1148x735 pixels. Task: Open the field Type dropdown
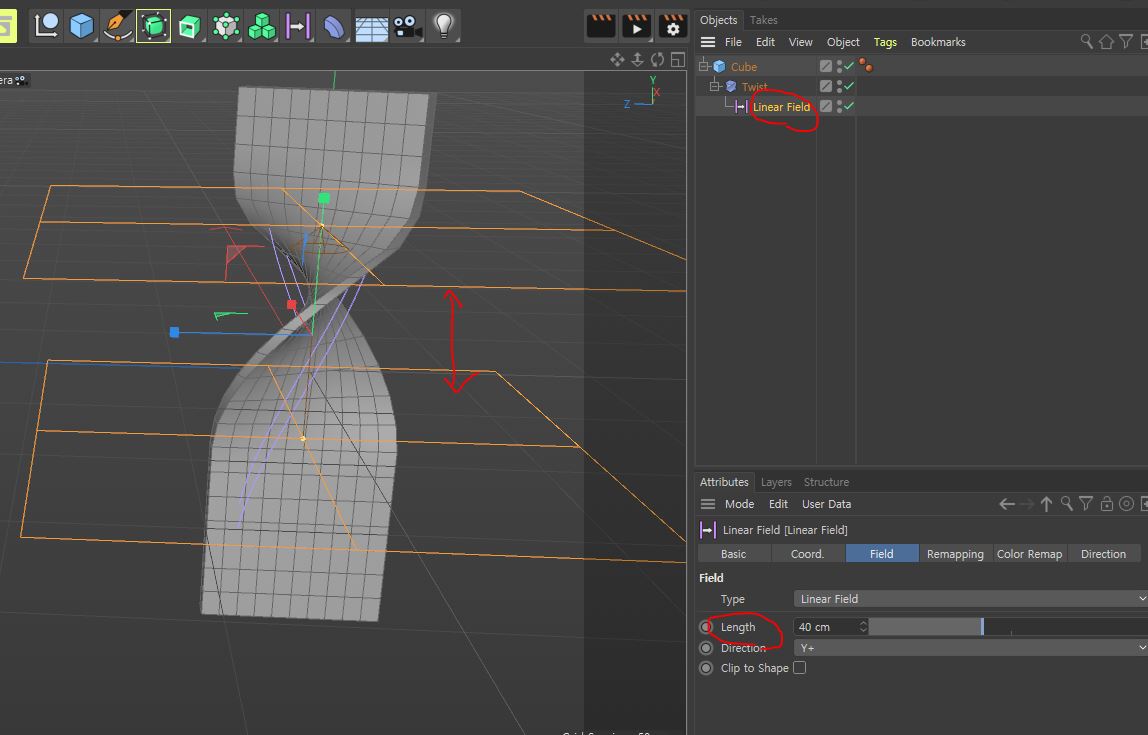pyautogui.click(x=971, y=599)
